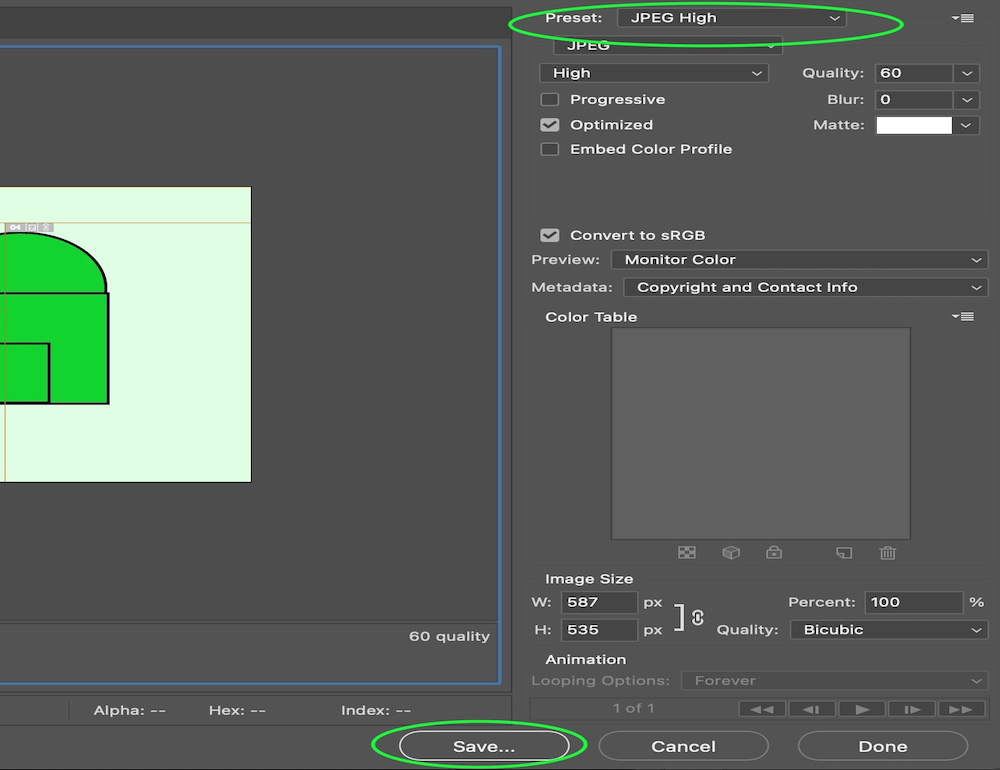
Task: Click the Blur value field showing 0
Action: pos(914,100)
